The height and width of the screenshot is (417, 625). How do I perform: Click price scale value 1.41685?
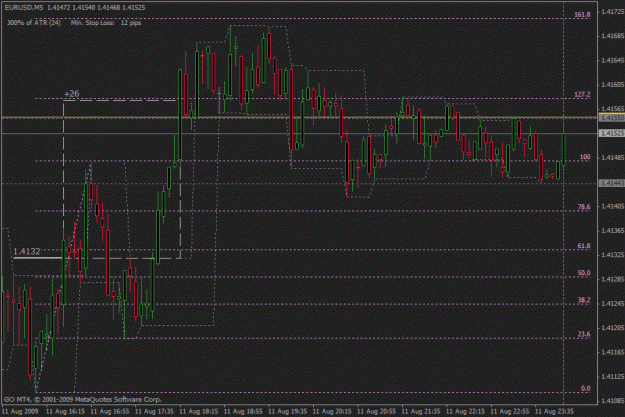(x=613, y=36)
